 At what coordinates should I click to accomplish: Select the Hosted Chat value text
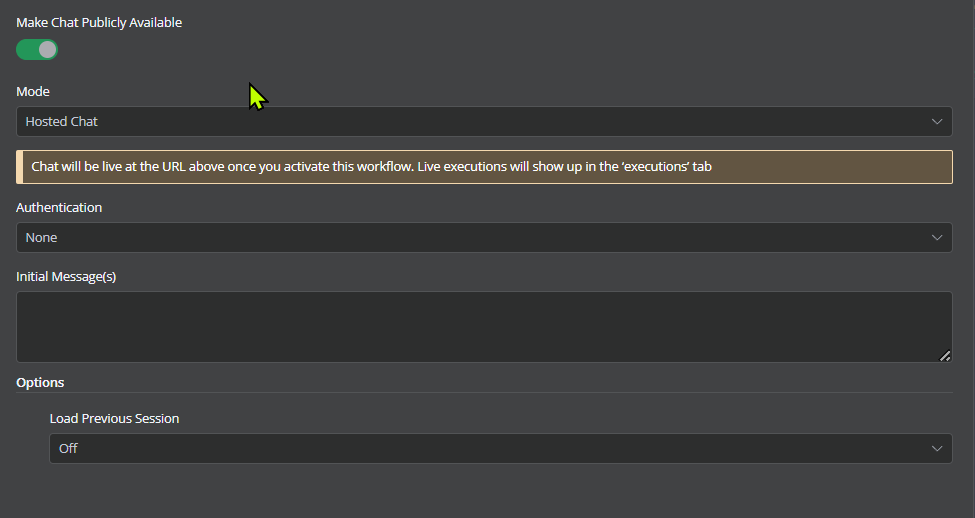click(x=62, y=121)
